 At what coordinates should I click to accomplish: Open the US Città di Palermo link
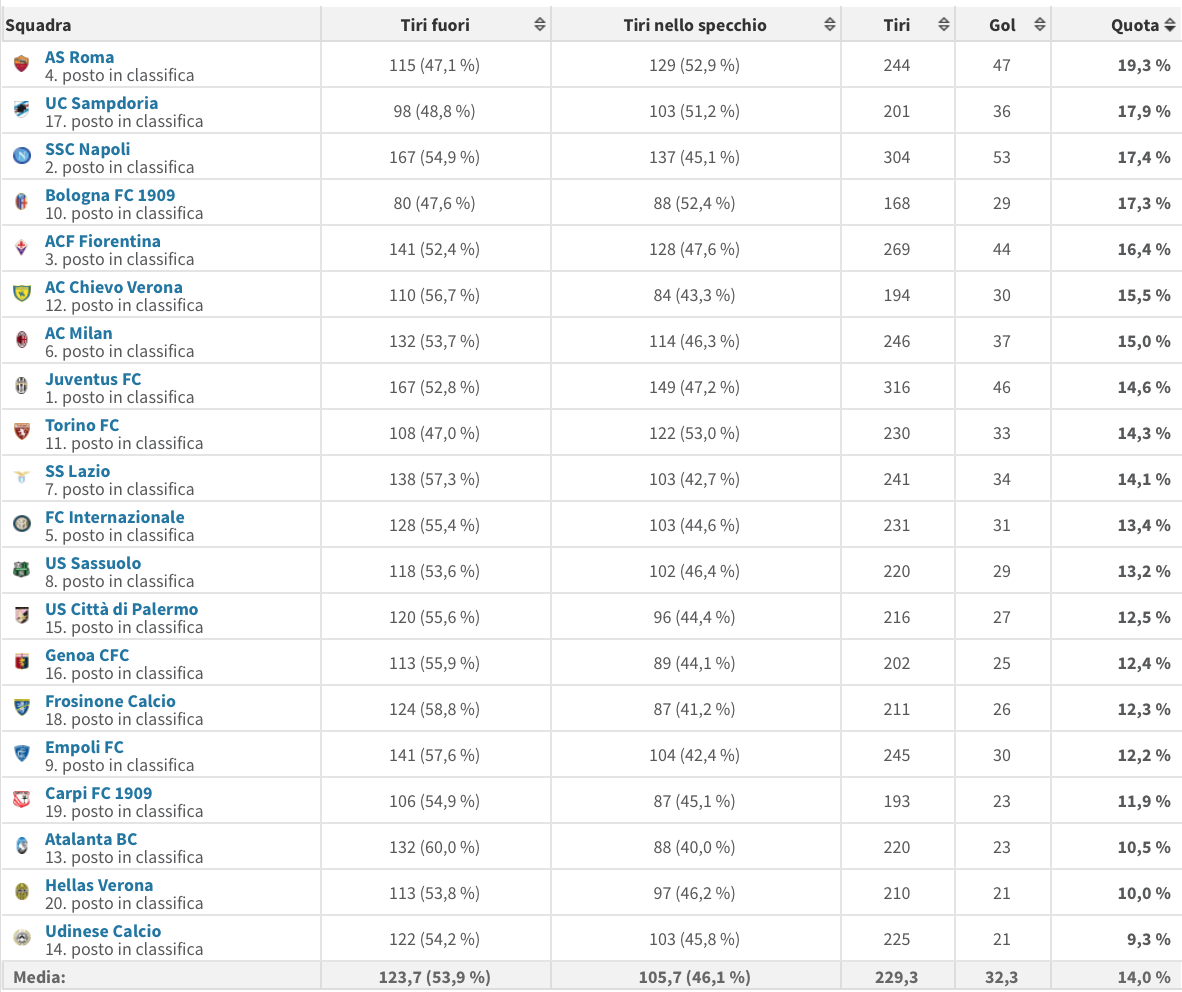point(121,609)
